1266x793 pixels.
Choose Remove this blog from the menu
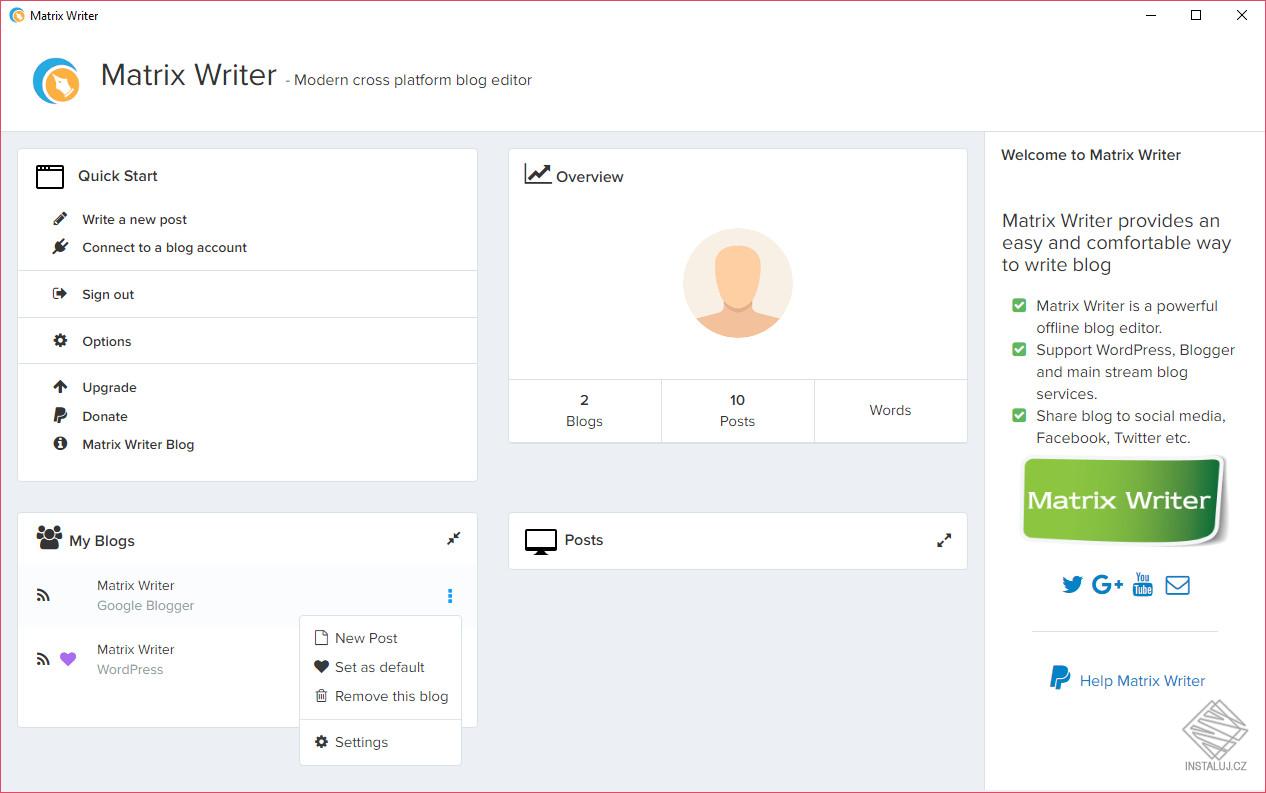[380, 696]
